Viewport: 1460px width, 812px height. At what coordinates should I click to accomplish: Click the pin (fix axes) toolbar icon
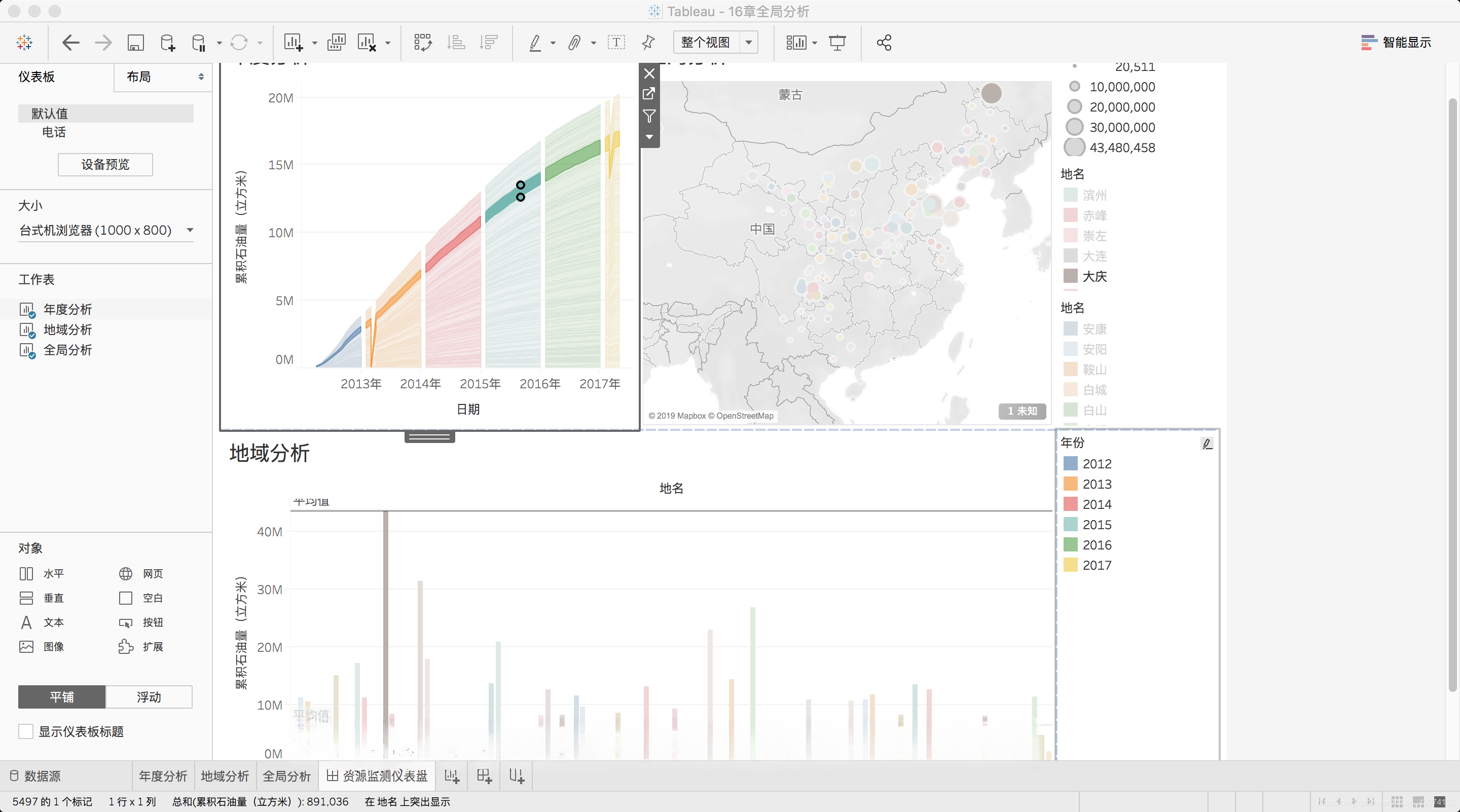pyautogui.click(x=648, y=43)
